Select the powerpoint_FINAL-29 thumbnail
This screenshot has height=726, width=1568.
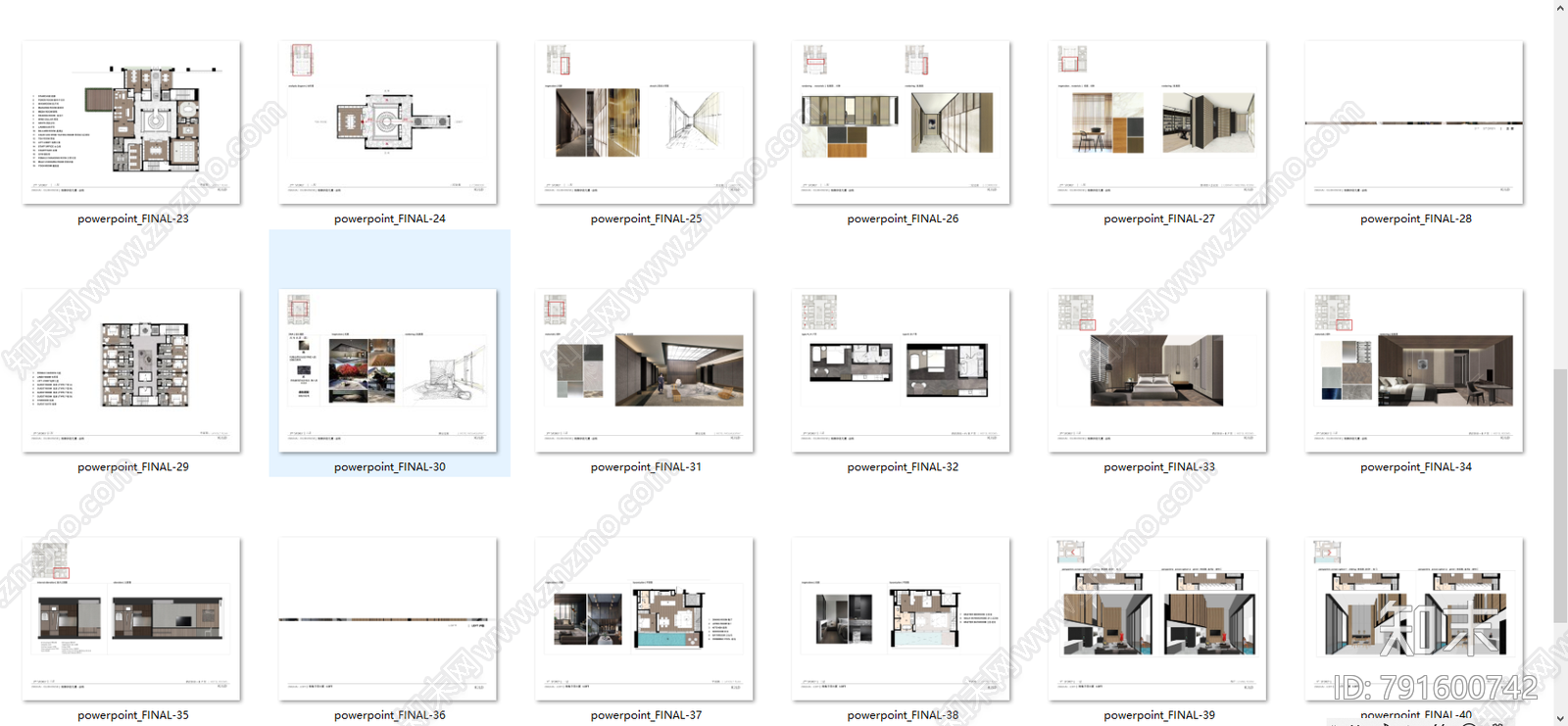131,370
